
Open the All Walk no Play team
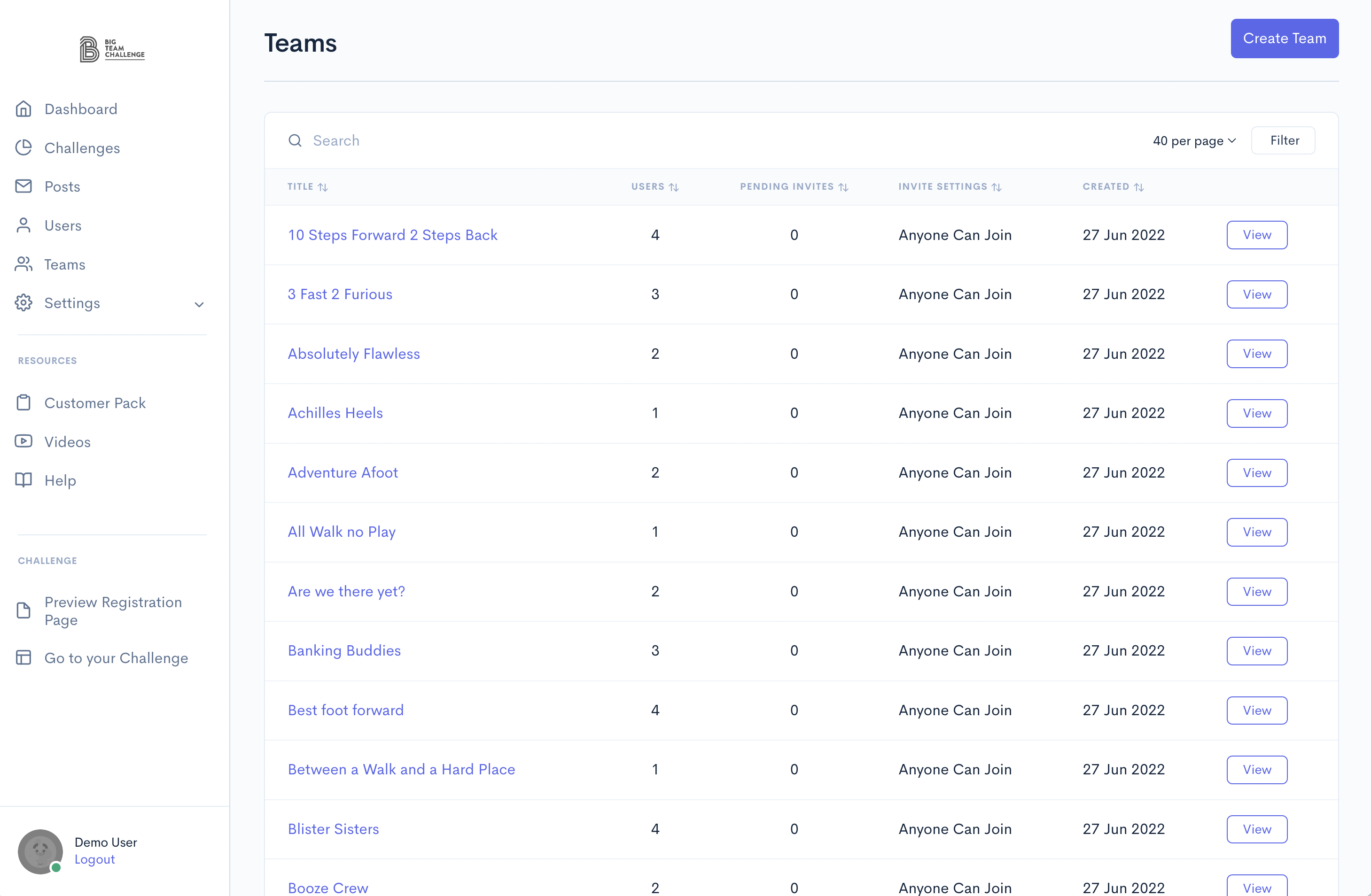pos(342,532)
